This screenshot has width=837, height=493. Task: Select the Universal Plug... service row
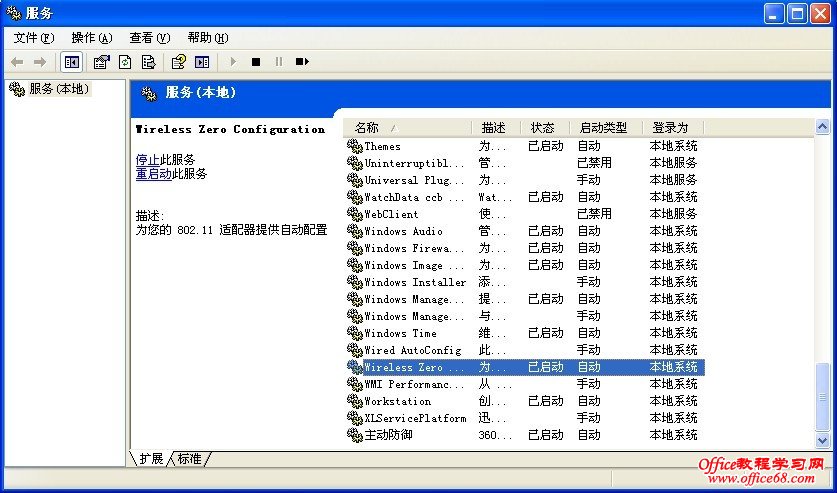(525, 180)
